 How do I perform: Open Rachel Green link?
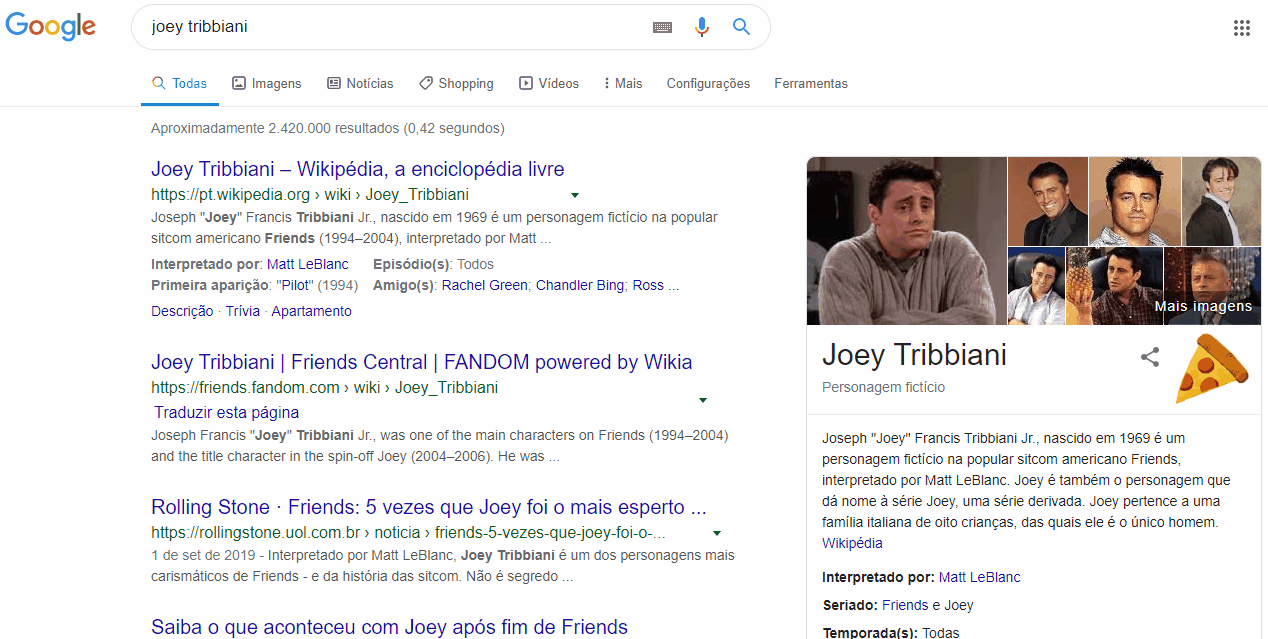coord(484,285)
